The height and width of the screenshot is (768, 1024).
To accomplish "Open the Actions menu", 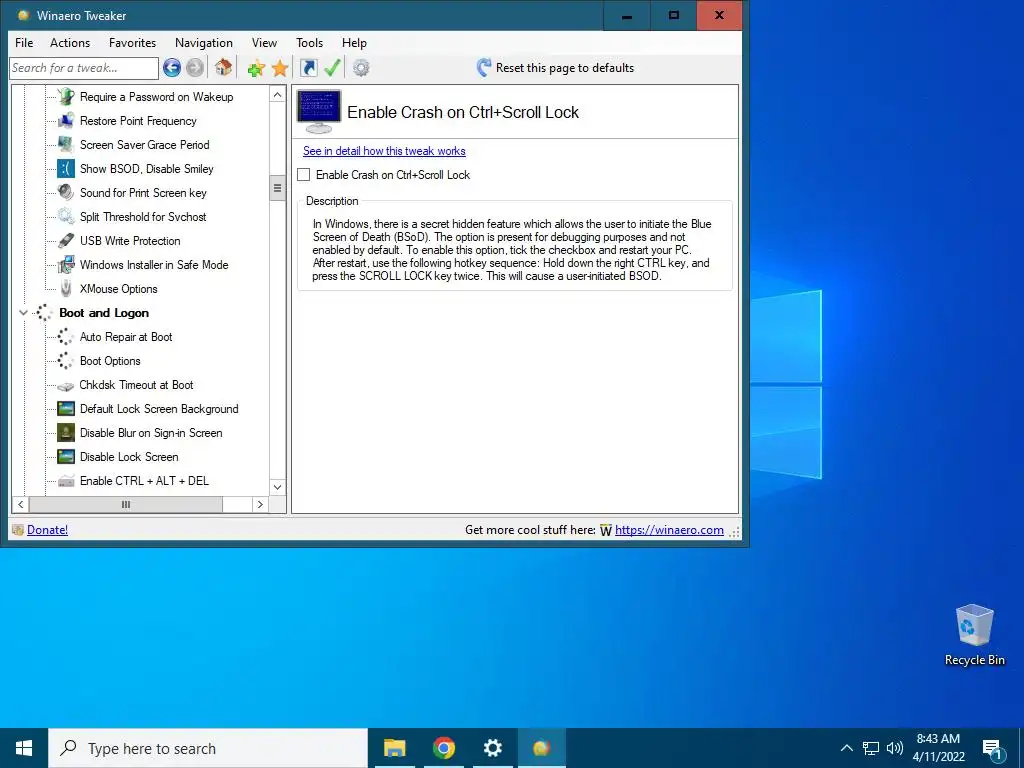I will coord(70,42).
